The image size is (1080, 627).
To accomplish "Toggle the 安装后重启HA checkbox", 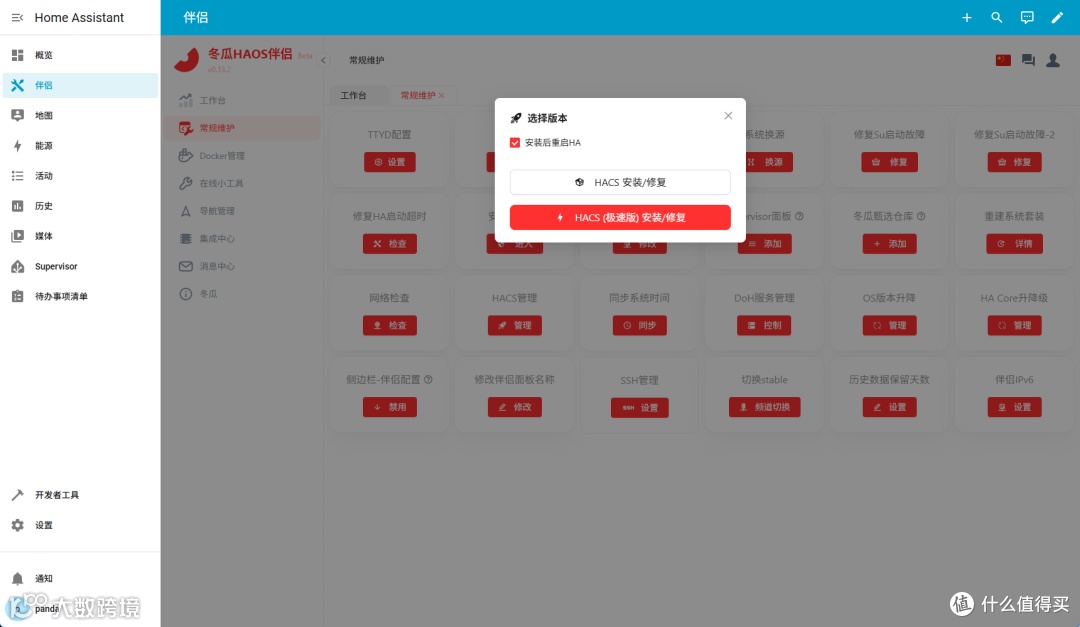I will [515, 143].
